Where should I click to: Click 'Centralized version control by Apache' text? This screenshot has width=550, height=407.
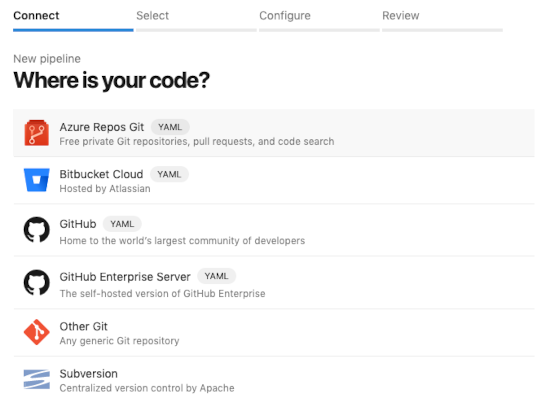147,388
